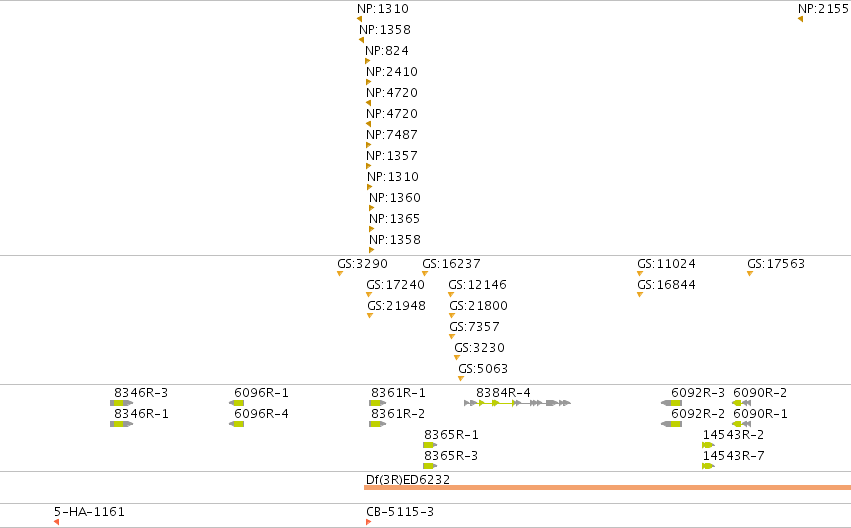Click the GS:3230 insertion triangle
Screen dimensions: 851x528
point(456,358)
